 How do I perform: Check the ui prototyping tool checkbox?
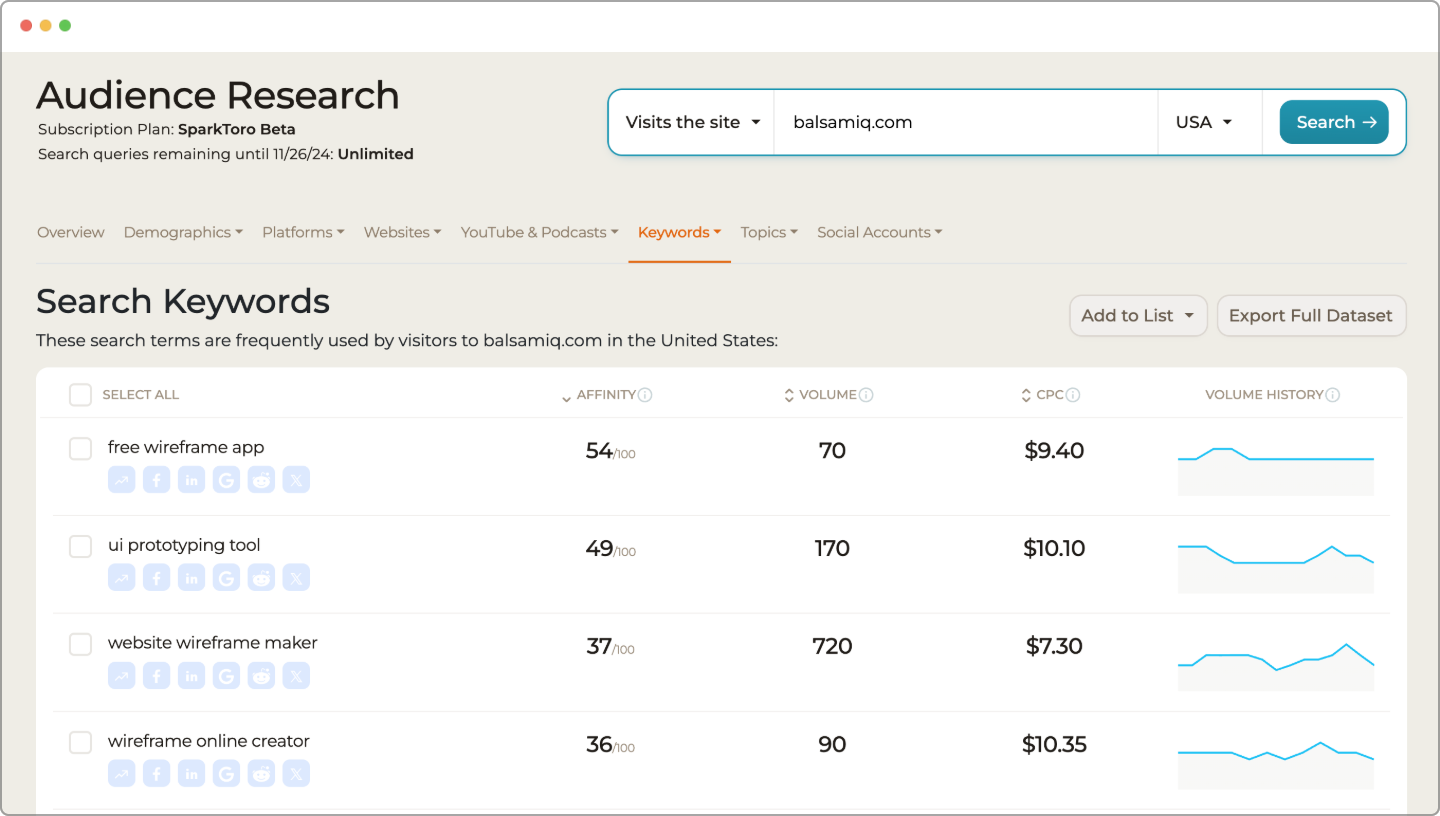(x=80, y=547)
